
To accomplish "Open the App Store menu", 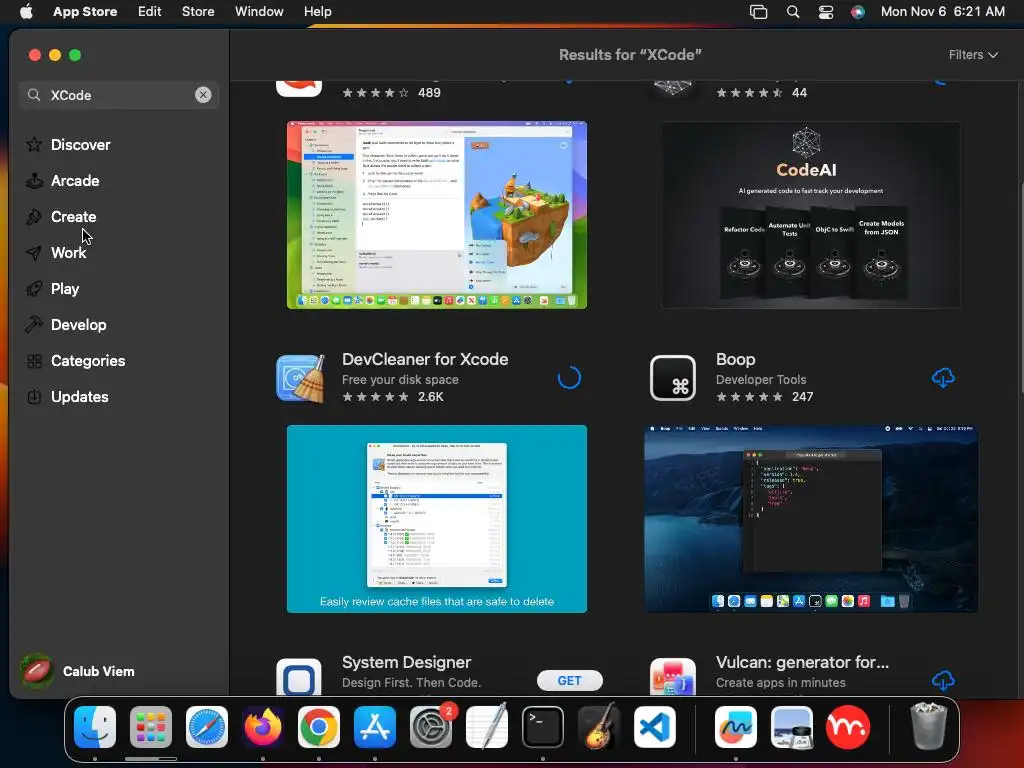I will point(85,11).
